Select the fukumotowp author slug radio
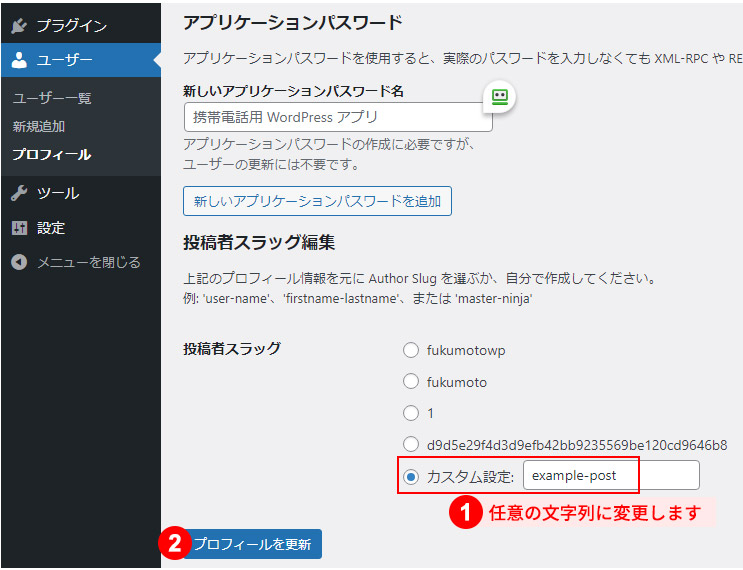 (411, 350)
